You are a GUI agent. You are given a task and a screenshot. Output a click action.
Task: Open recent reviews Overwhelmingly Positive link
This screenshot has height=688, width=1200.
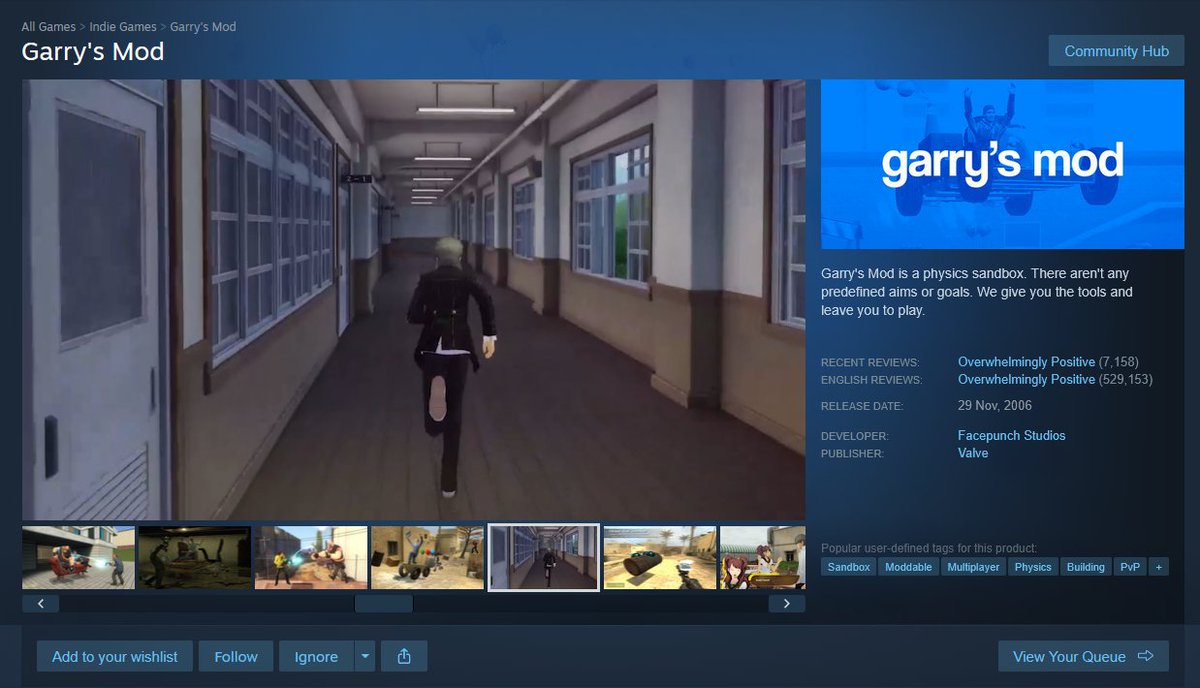(1026, 361)
